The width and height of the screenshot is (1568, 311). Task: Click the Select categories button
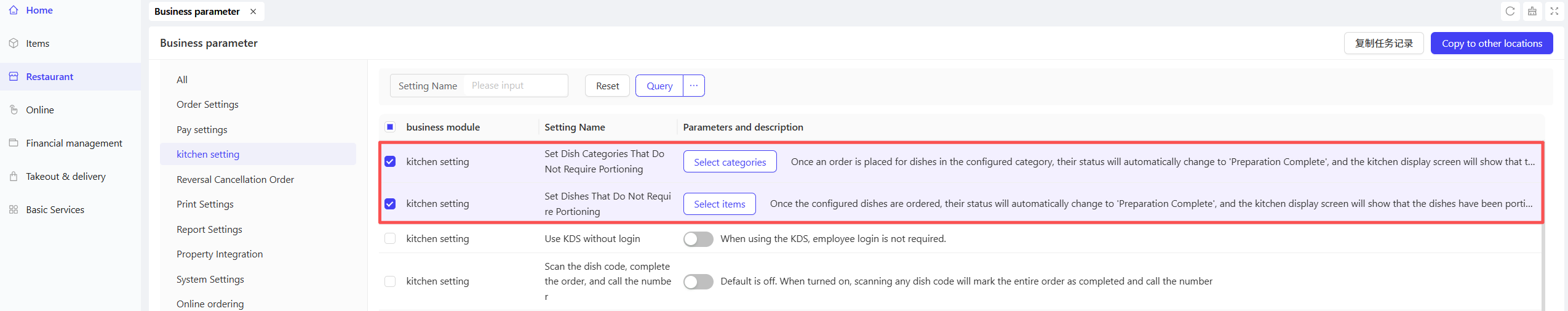pyautogui.click(x=730, y=162)
